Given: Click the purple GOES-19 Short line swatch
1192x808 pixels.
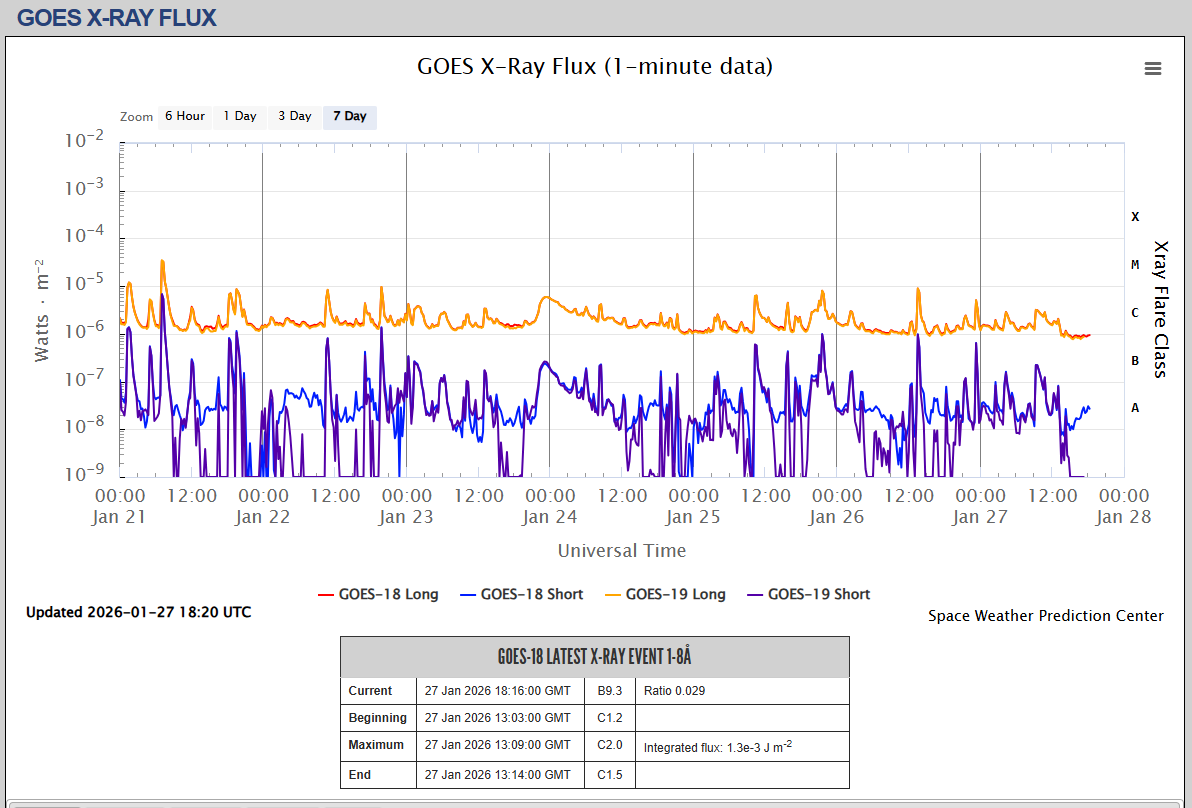Looking at the screenshot, I should pos(755,595).
